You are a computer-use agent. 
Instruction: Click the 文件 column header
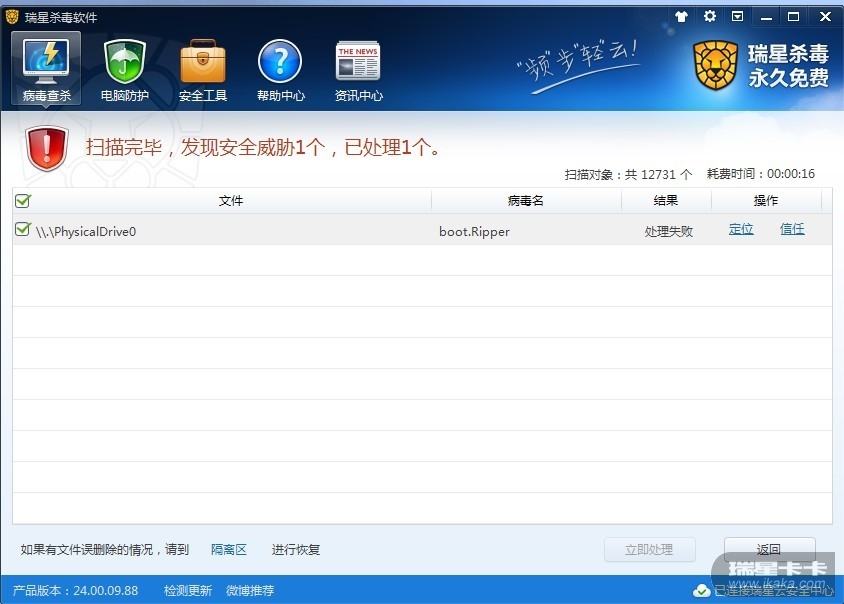point(231,201)
